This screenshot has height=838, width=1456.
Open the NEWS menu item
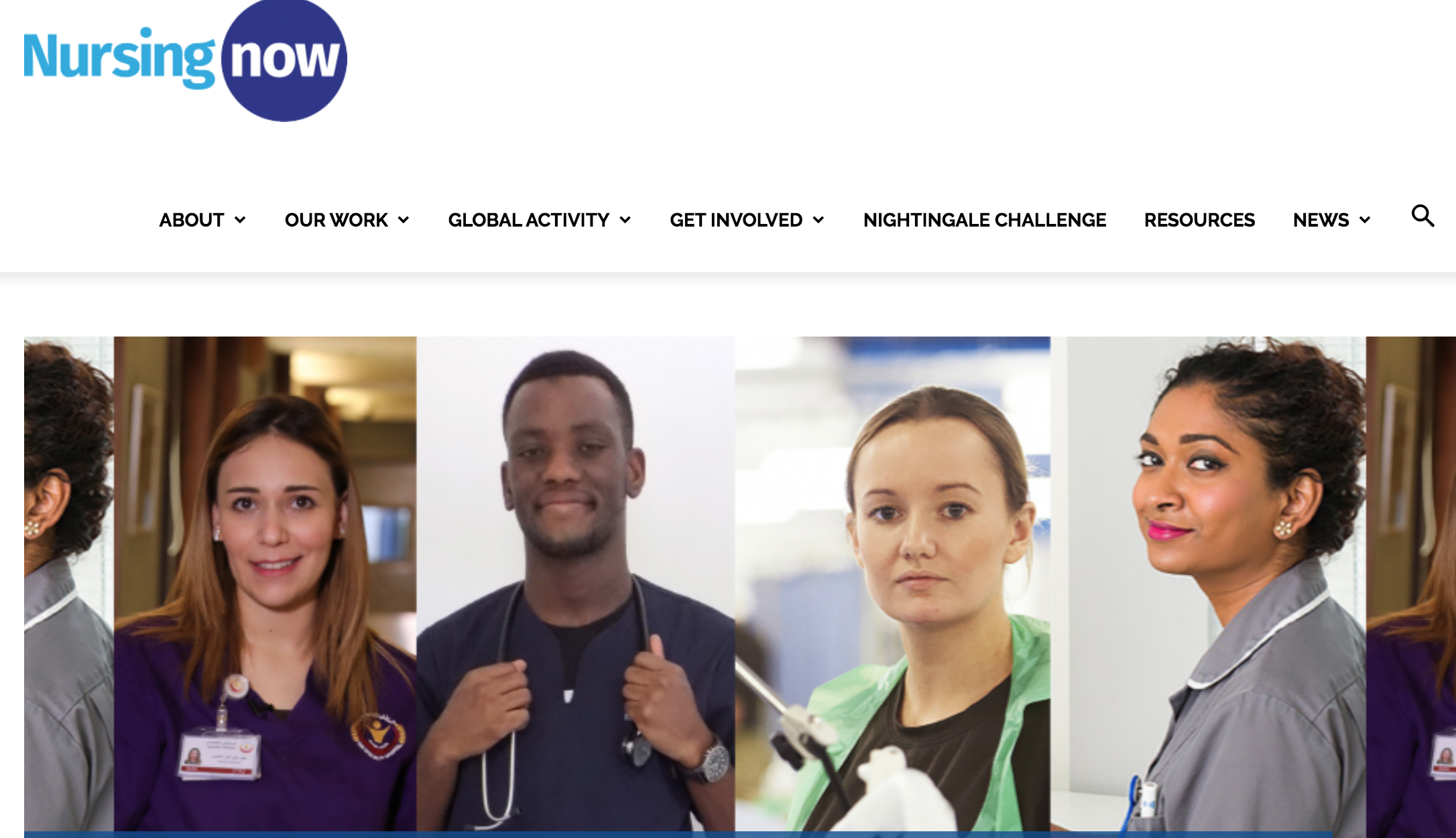[1321, 220]
